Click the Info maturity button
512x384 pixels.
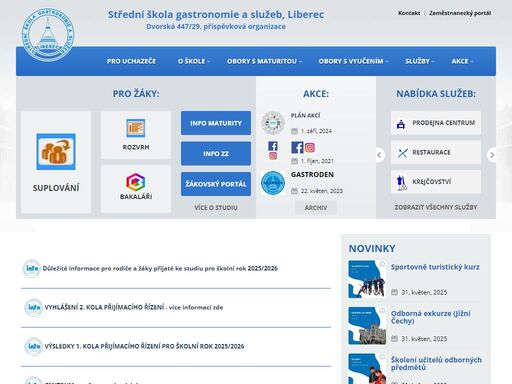(x=216, y=123)
